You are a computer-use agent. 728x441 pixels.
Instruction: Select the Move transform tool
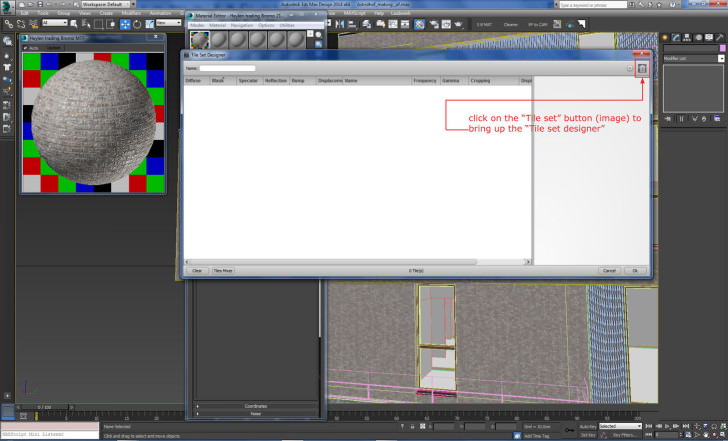pos(125,24)
